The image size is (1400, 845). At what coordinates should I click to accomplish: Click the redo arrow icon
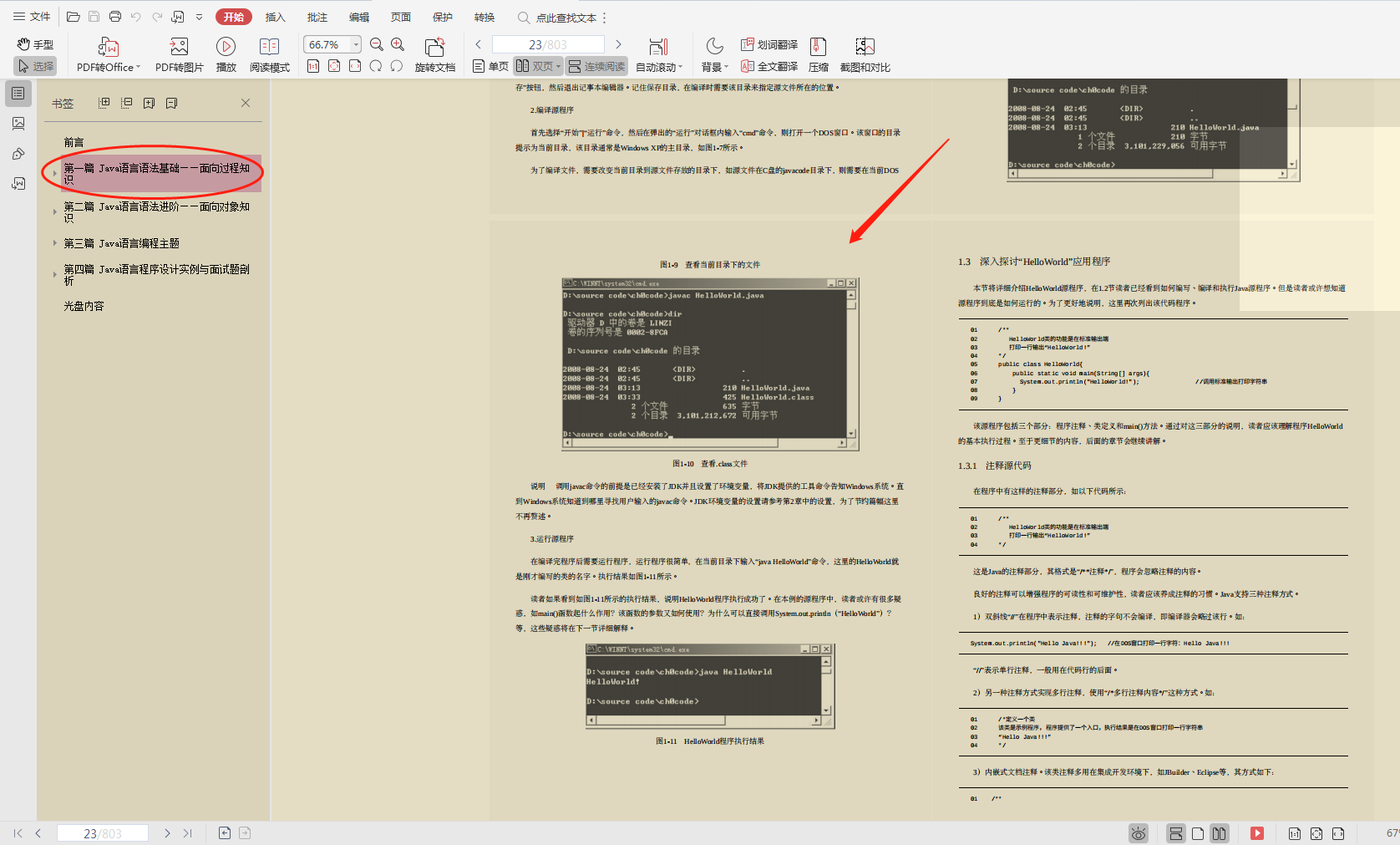[x=157, y=17]
